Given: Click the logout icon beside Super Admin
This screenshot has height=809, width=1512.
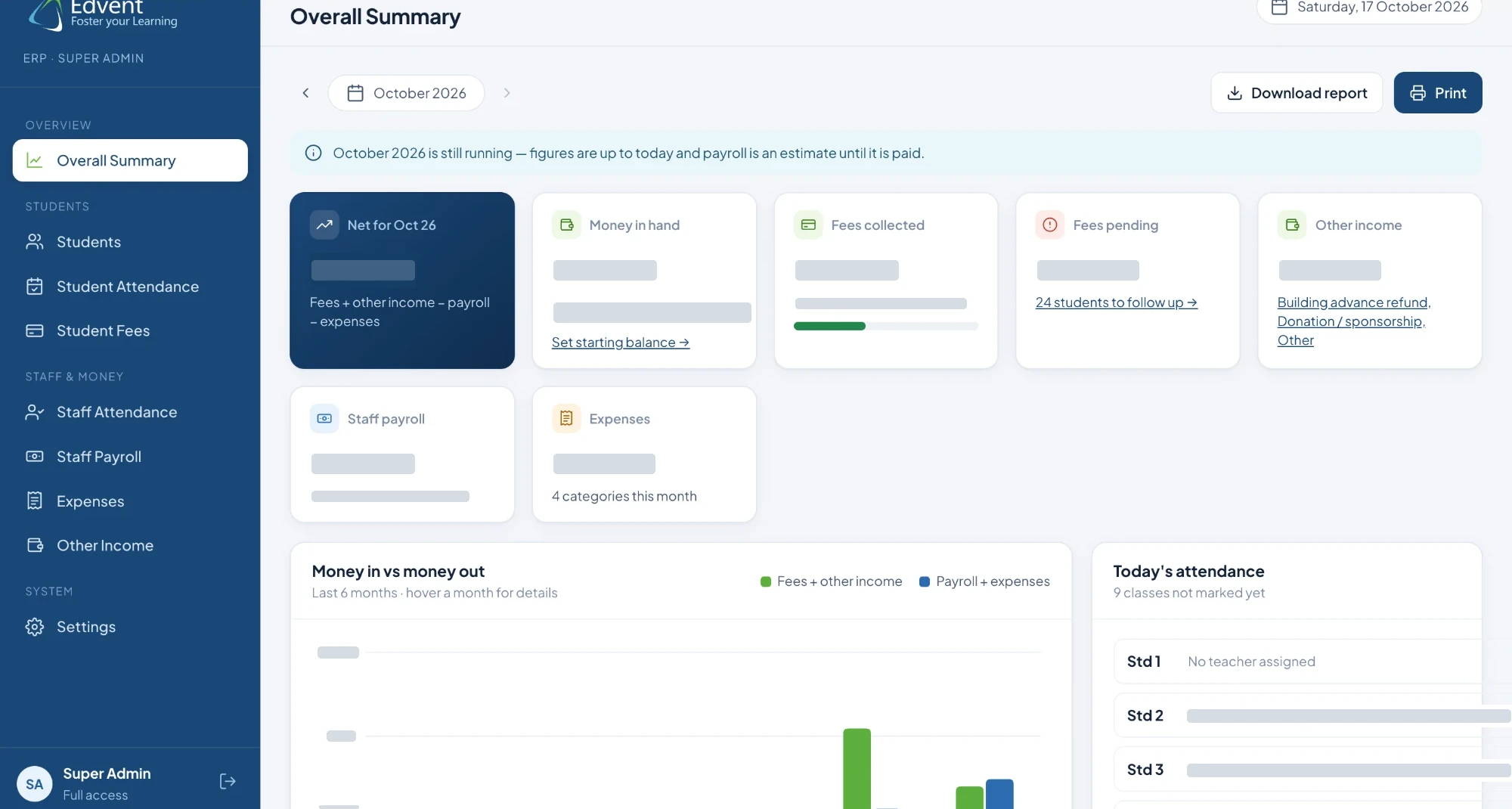Looking at the screenshot, I should (x=228, y=781).
